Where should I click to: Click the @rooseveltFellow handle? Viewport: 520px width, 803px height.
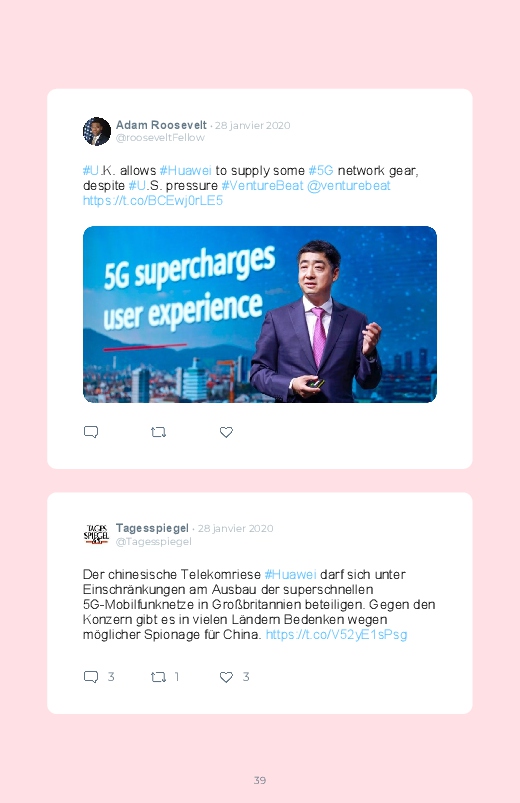click(160, 138)
